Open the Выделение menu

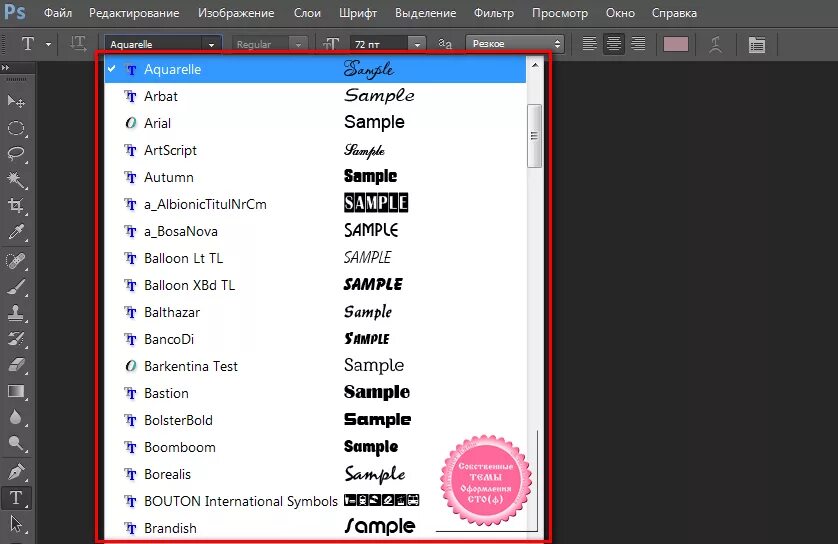point(426,13)
